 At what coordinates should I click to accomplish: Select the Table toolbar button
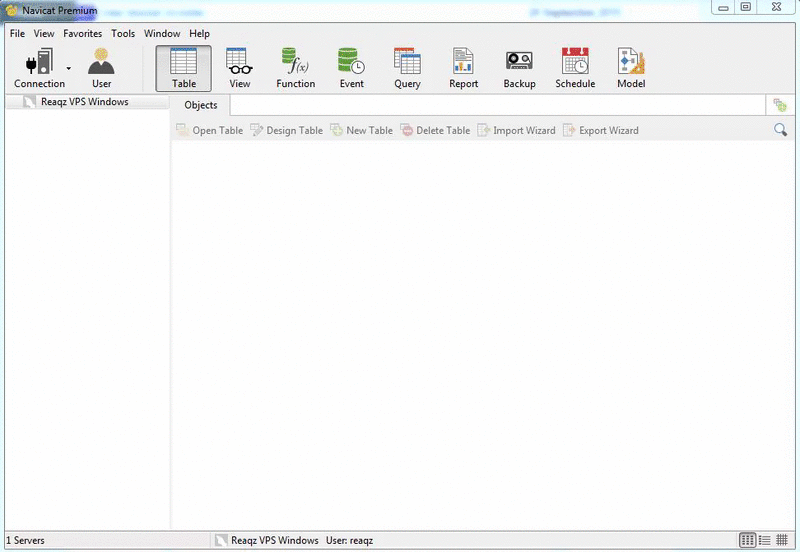pos(184,68)
